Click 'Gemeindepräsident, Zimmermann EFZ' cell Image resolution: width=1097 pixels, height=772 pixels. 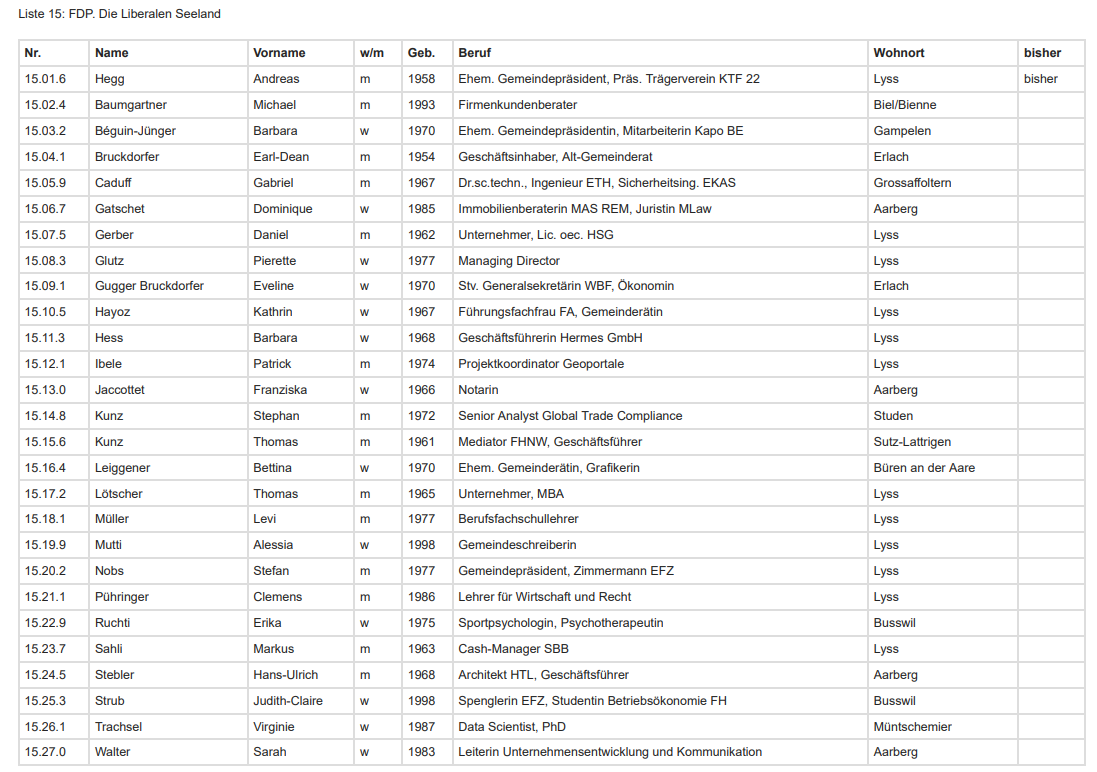(x=565, y=570)
